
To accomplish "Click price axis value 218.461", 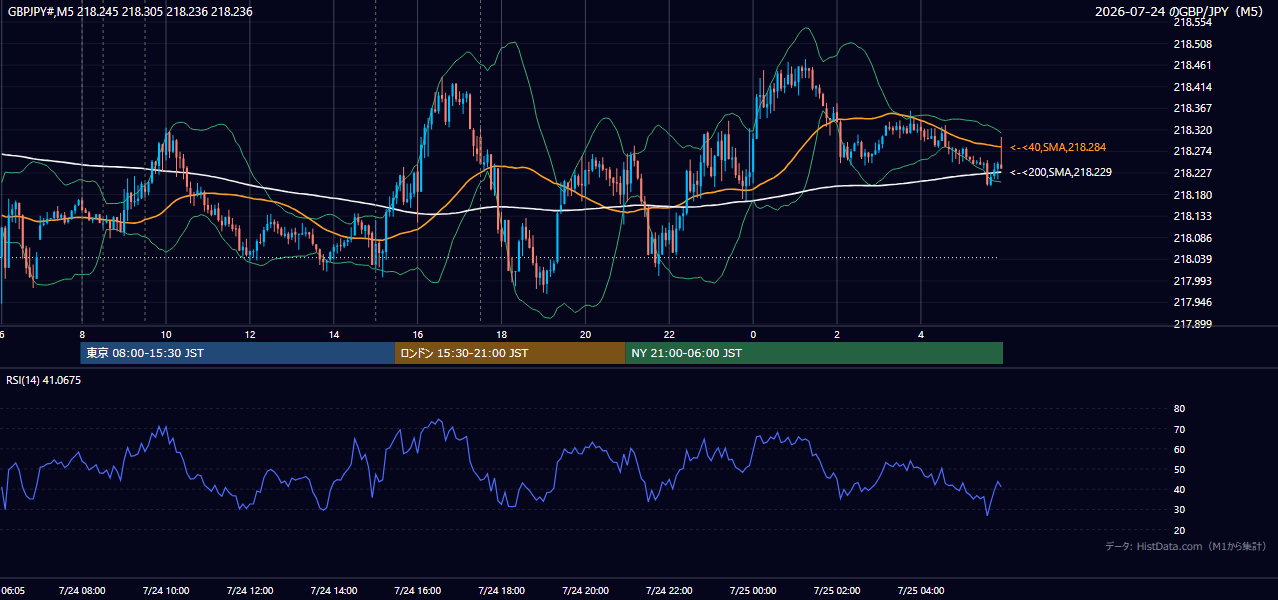I will pyautogui.click(x=1192, y=65).
